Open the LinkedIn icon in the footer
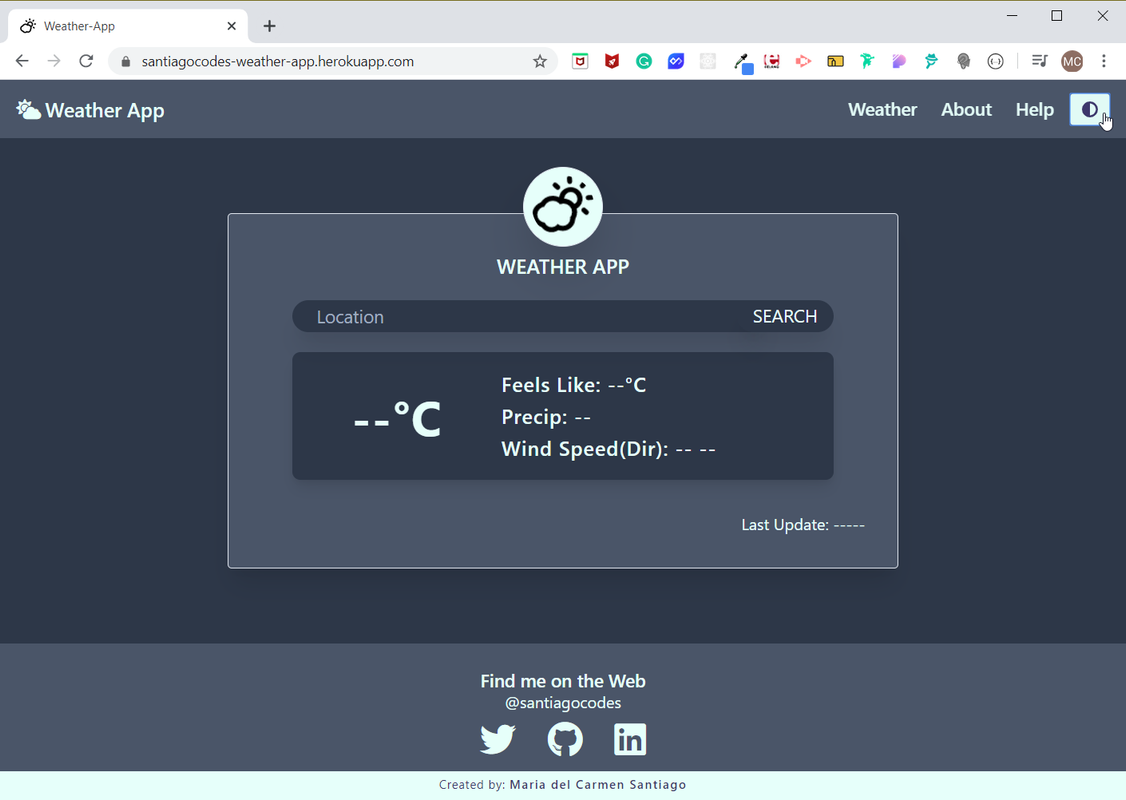The width and height of the screenshot is (1126, 800). pyautogui.click(x=630, y=739)
